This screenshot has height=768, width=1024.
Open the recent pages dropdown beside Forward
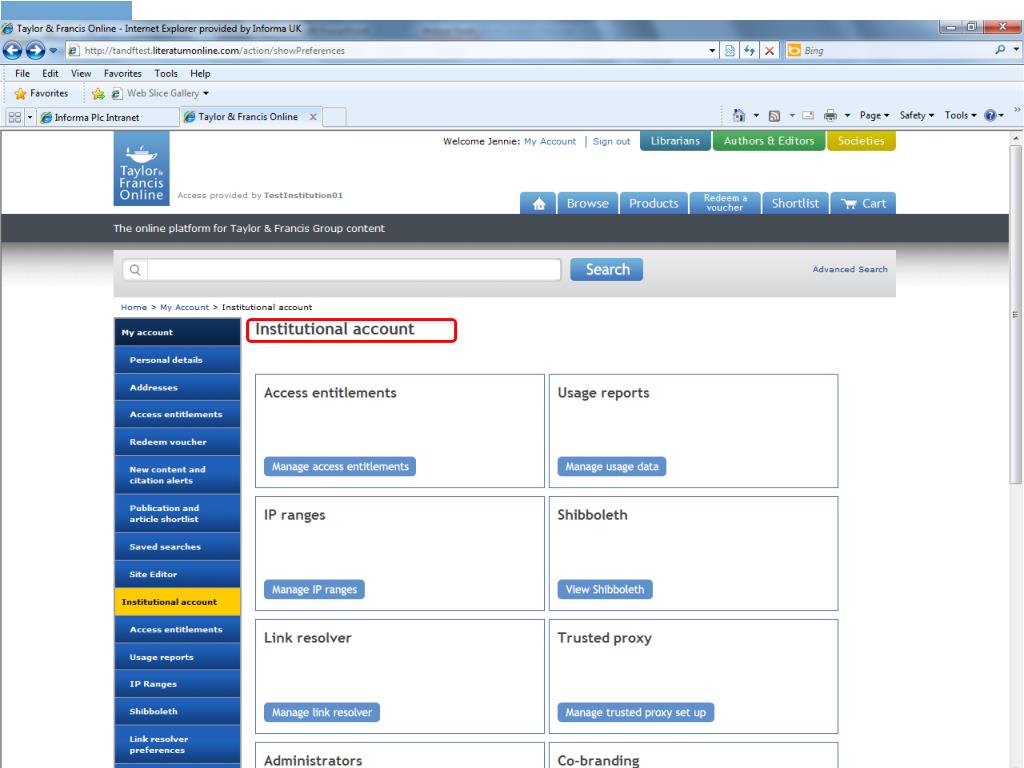tap(53, 50)
